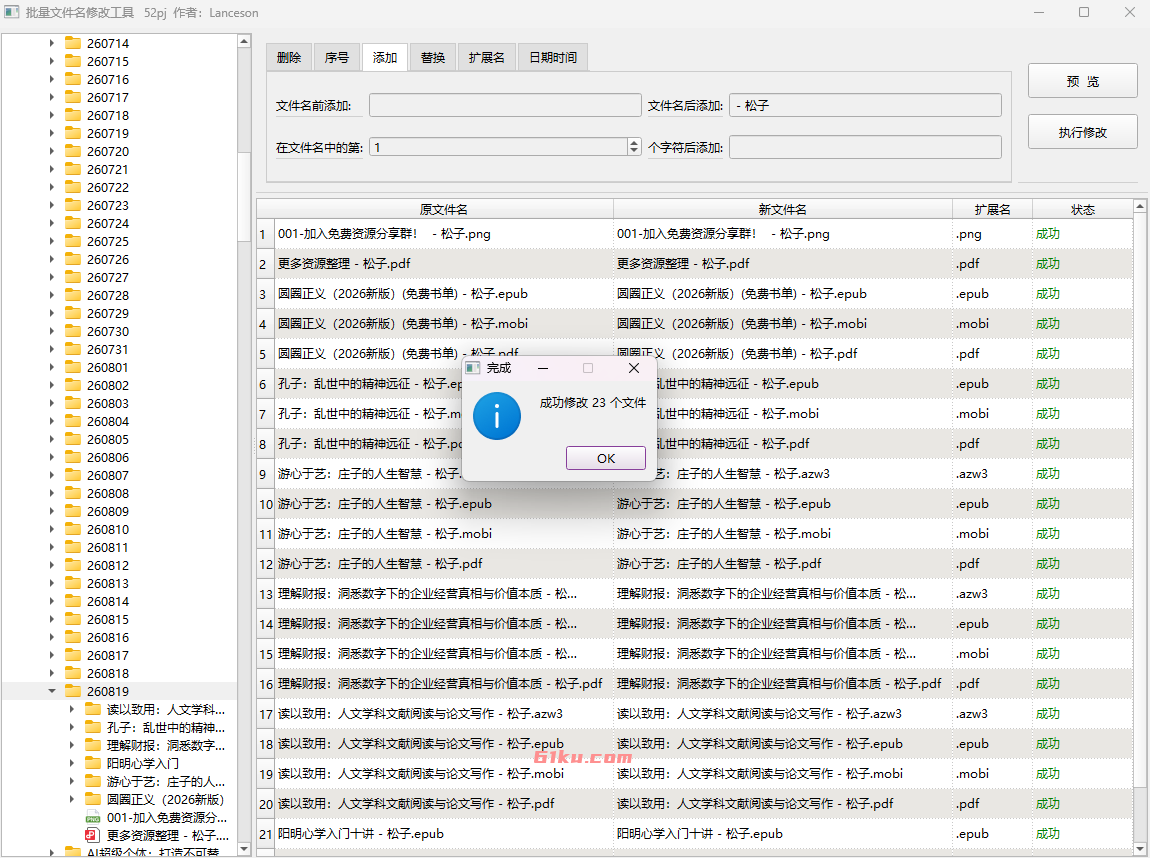Click the folder tree vertical scrollbar thumb
Viewport: 1150px width, 858px height.
point(244,196)
